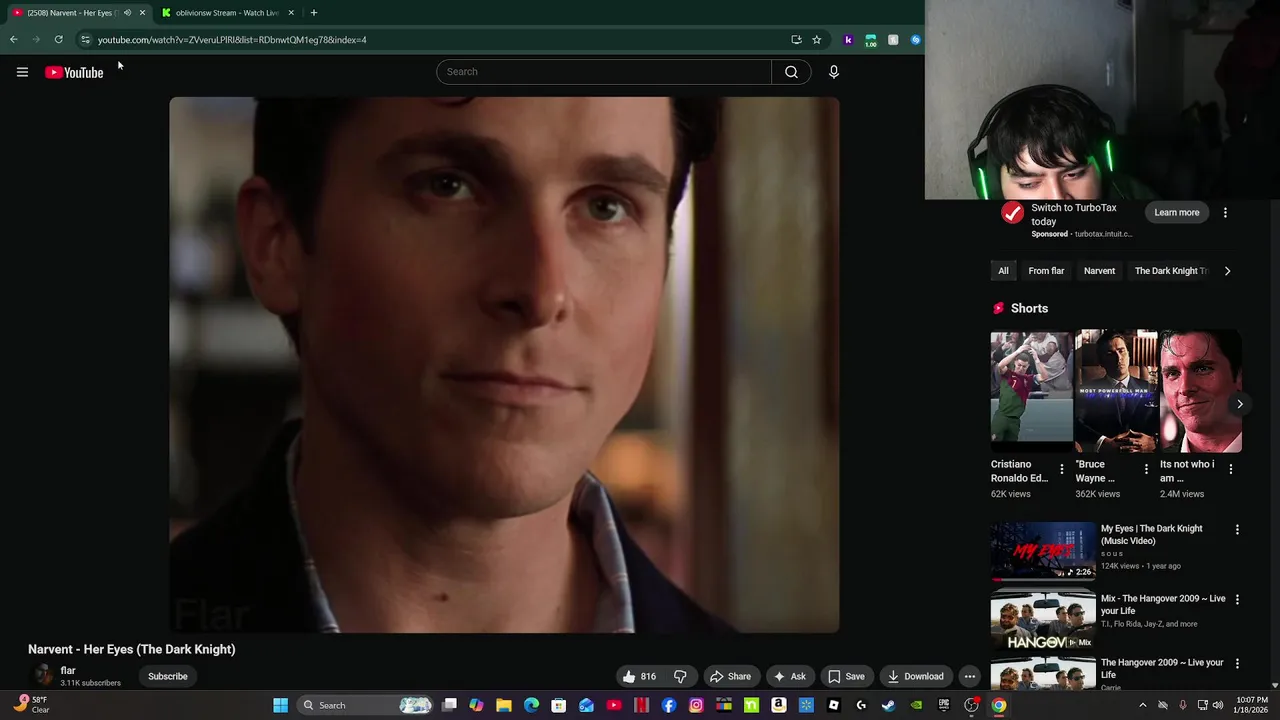Open the Netflix taskbar icon
Image resolution: width=1280 pixels, height=720 pixels.
pyautogui.click(x=642, y=705)
